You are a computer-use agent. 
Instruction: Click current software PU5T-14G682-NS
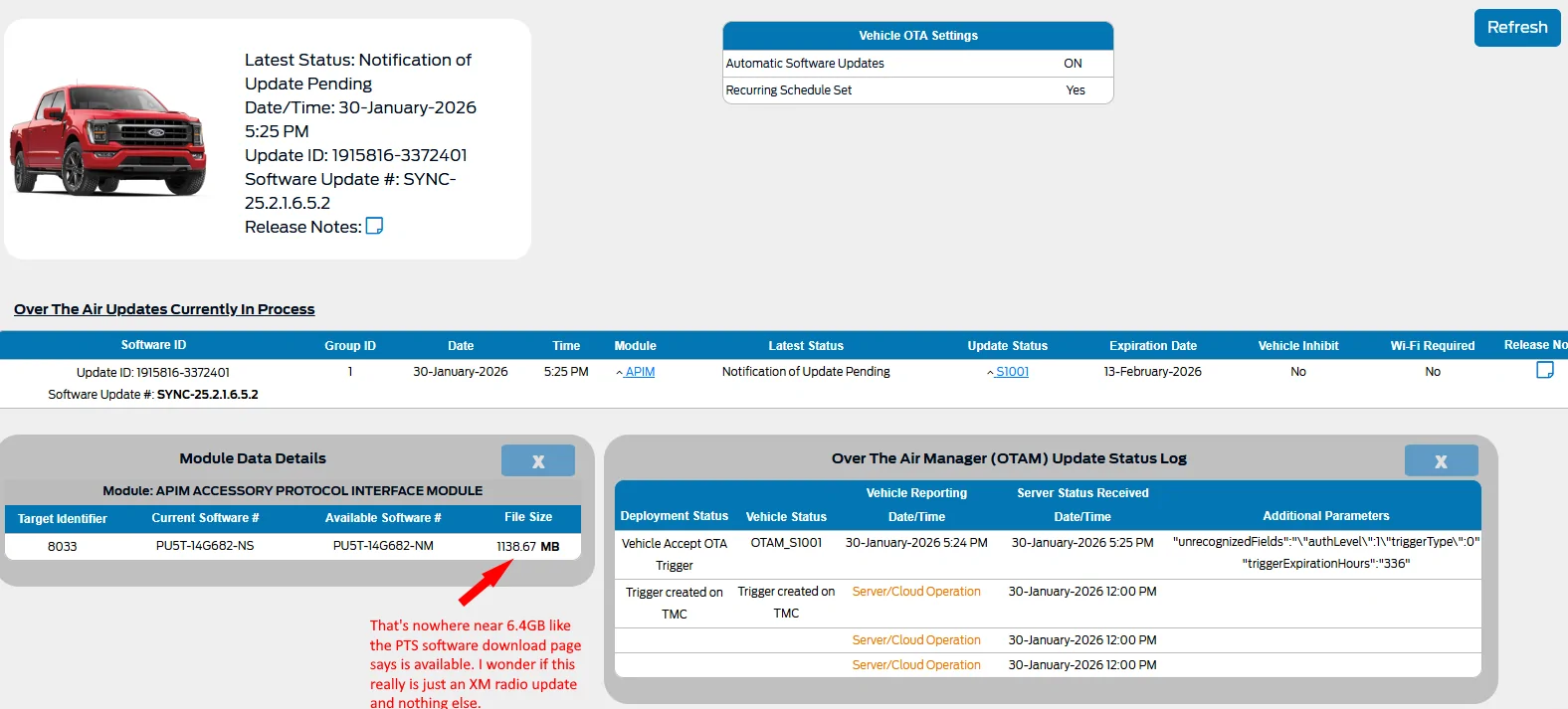(205, 546)
